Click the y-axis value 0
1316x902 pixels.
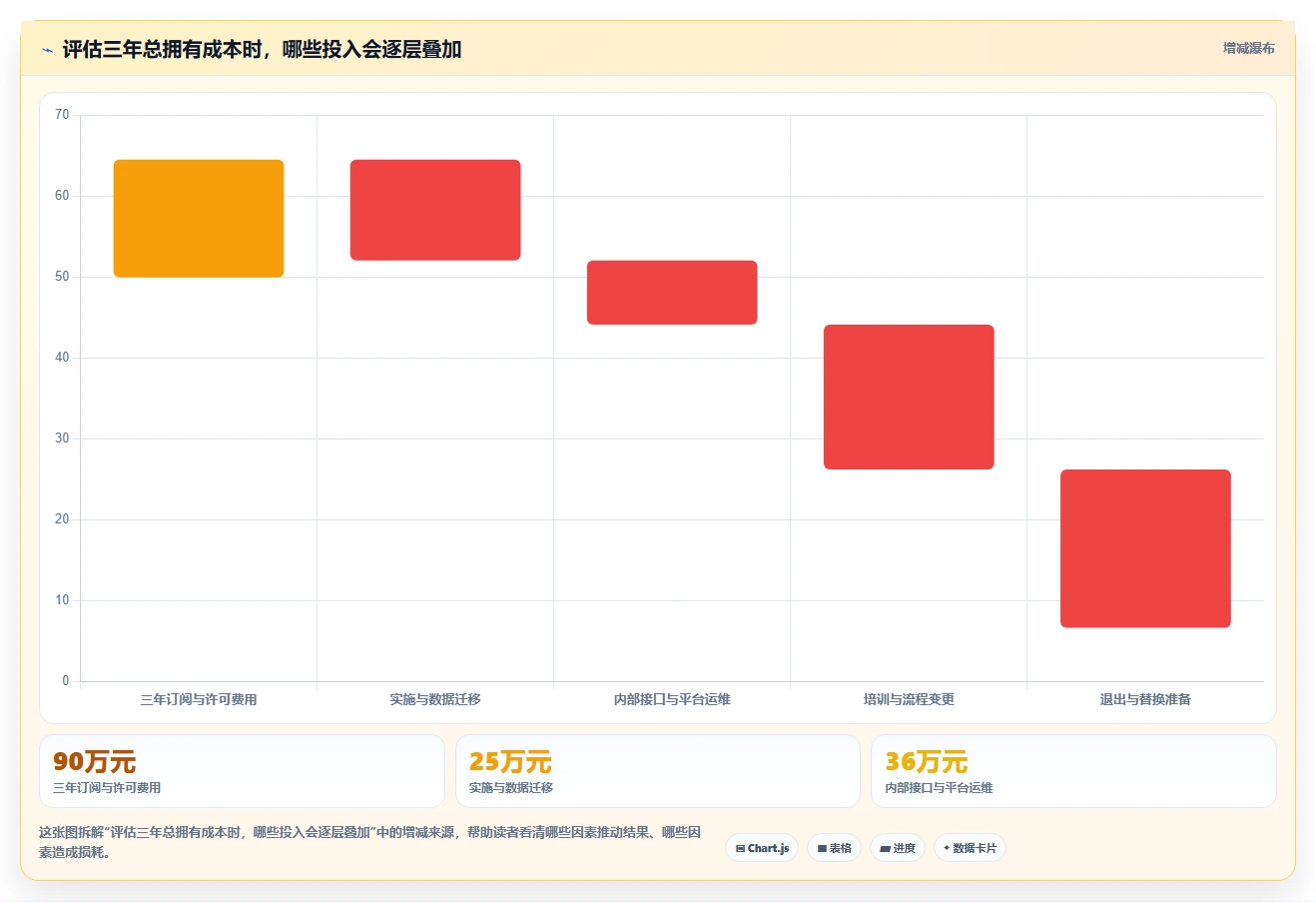coord(66,681)
